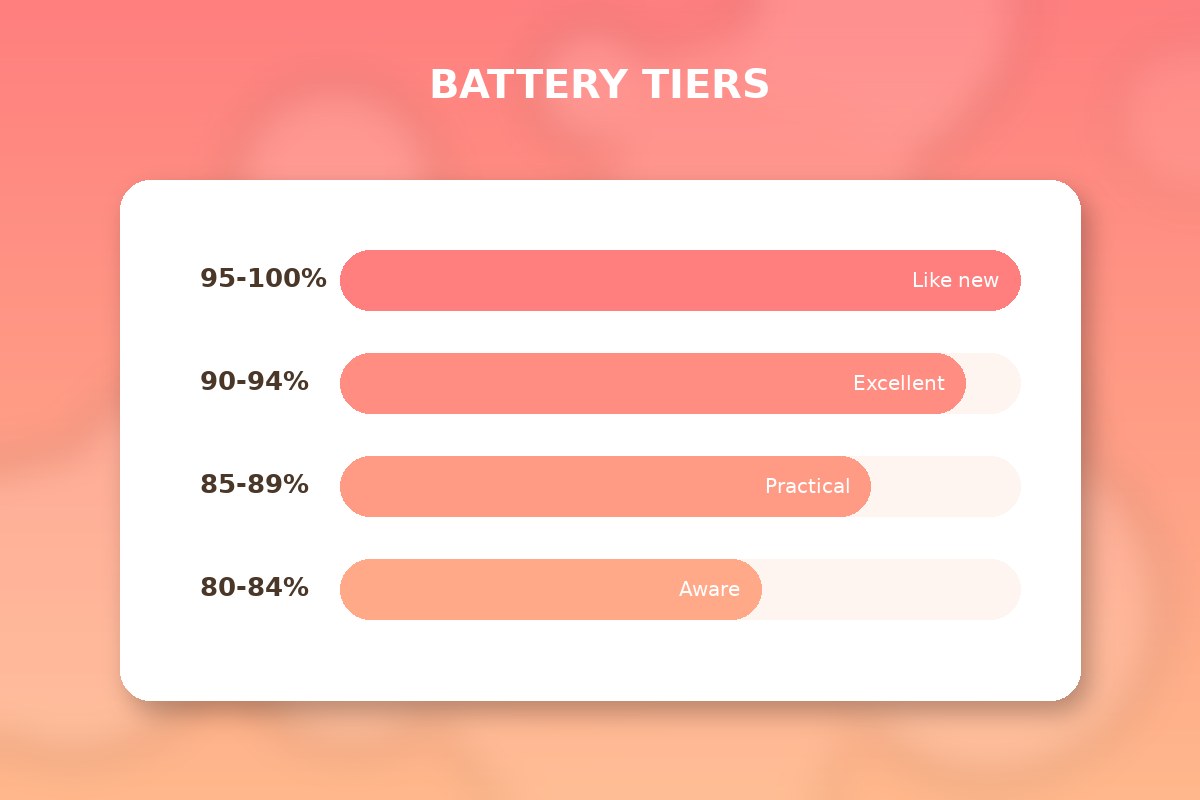Click the 90-94% tier label
This screenshot has width=1200, height=800.
pyautogui.click(x=254, y=382)
